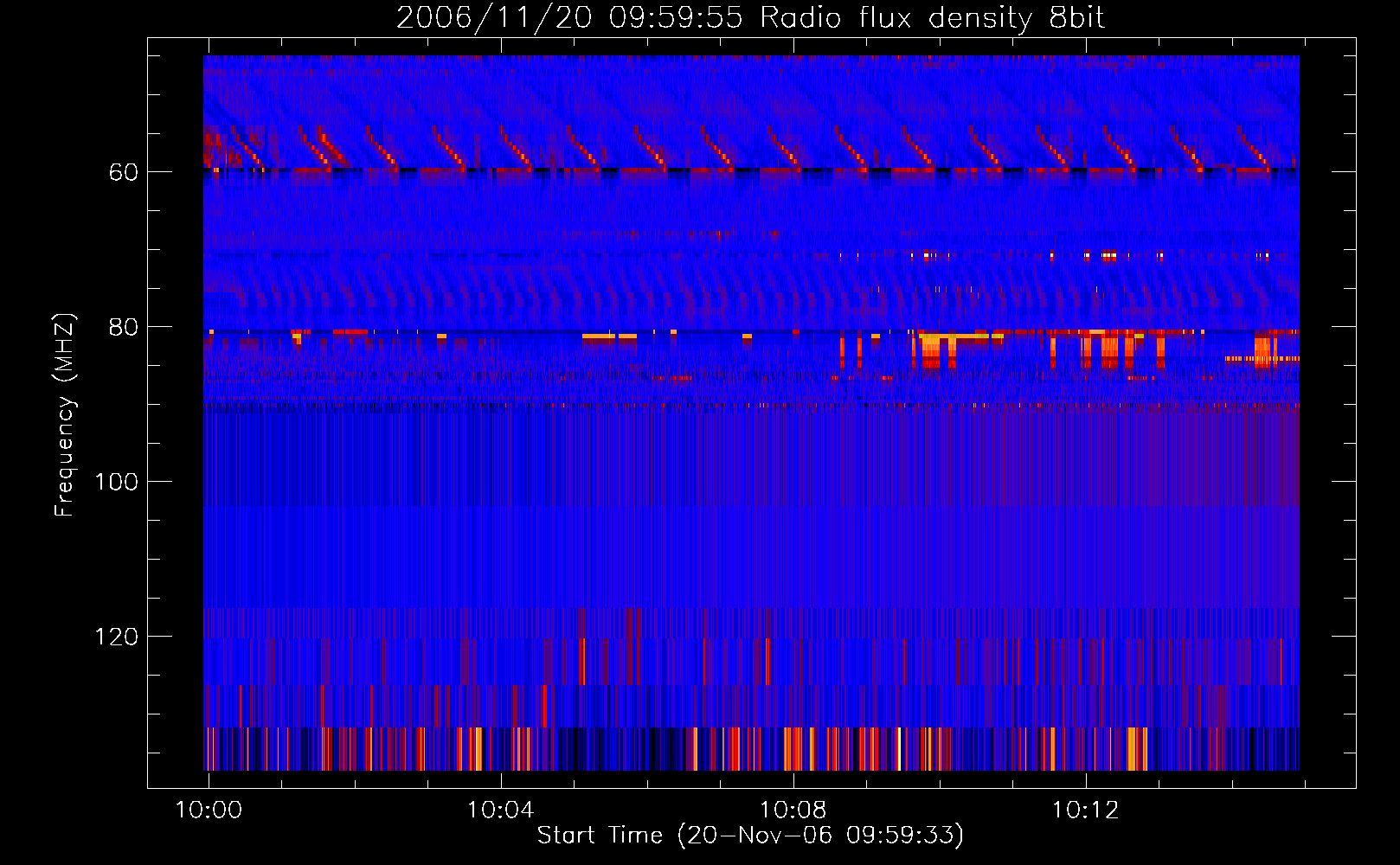Image resolution: width=1400 pixels, height=865 pixels.
Task: Click the 80 frequency tick label
Action: click(x=124, y=328)
